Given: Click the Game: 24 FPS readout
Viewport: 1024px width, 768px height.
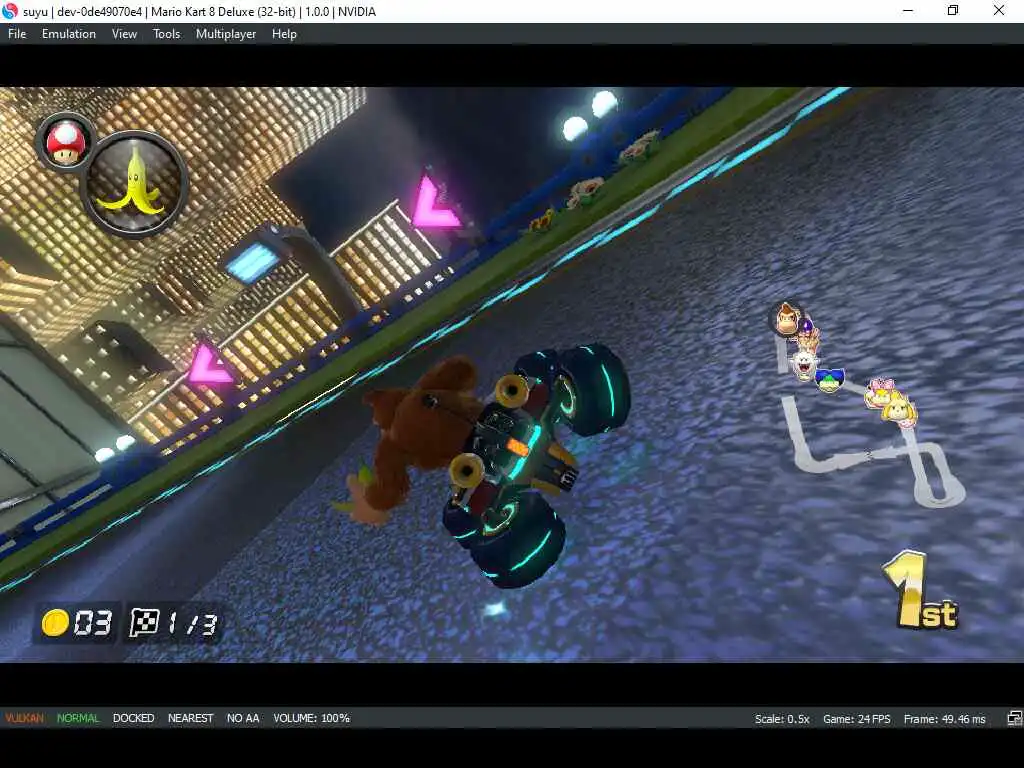Looking at the screenshot, I should (856, 719).
